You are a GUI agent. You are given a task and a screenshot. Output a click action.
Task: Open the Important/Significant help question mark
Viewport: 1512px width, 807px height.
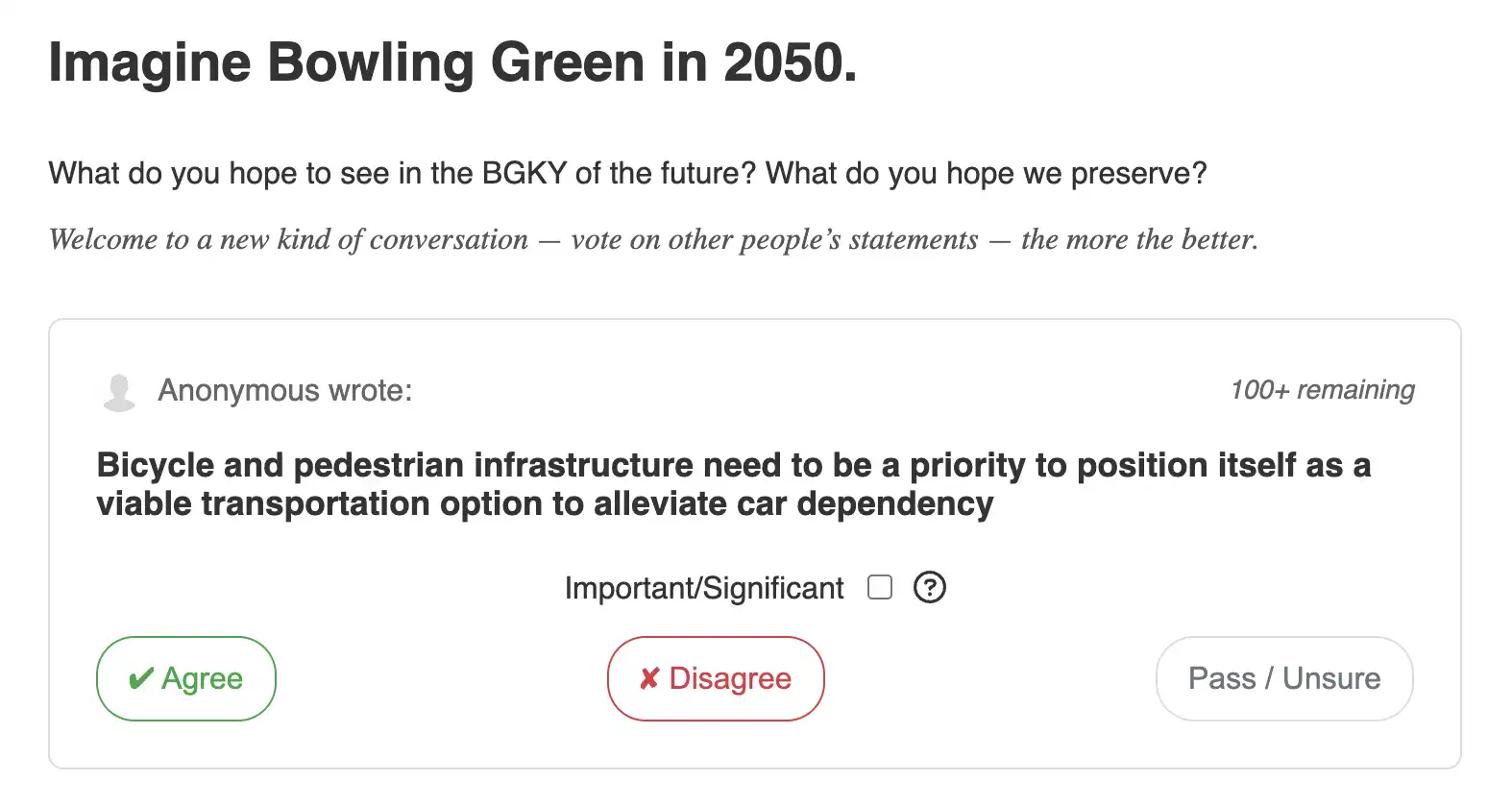click(929, 587)
